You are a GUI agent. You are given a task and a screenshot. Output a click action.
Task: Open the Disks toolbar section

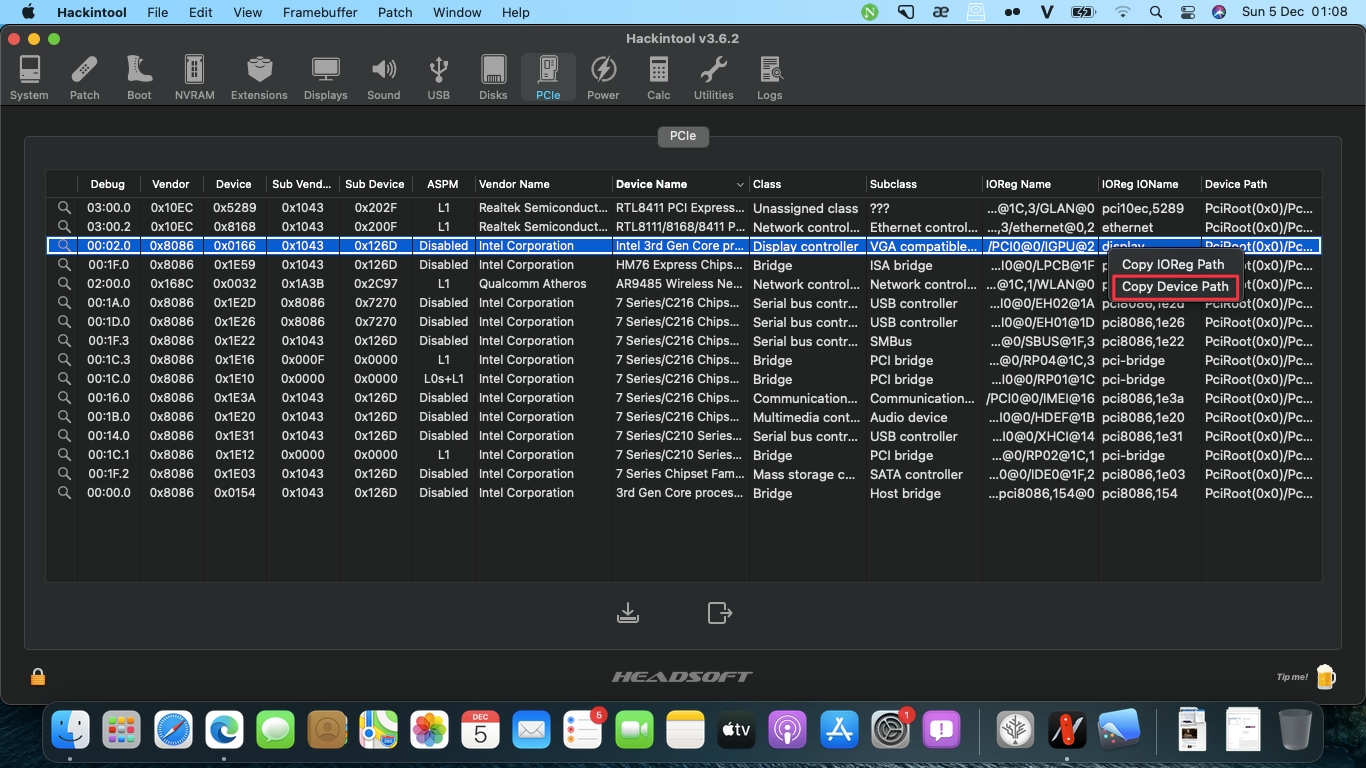493,78
